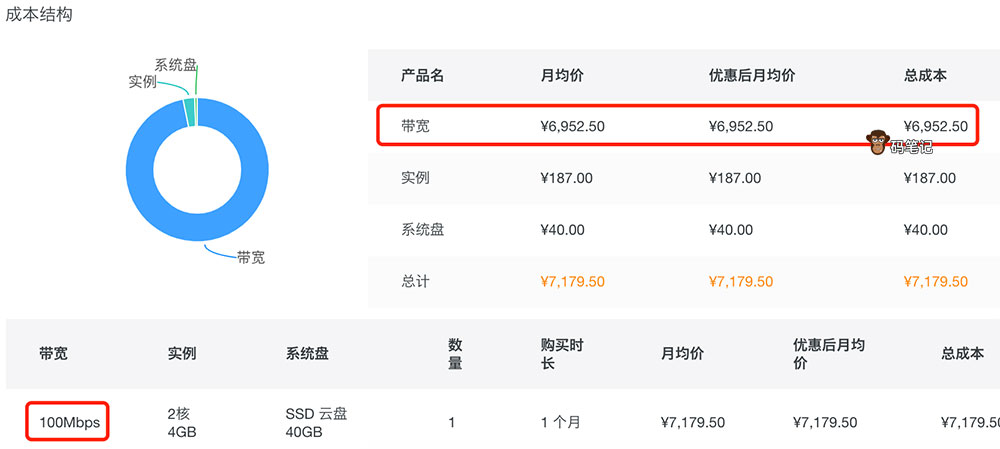
Task: Click the highlighted 100Mbps bandwidth value
Action: [68, 423]
